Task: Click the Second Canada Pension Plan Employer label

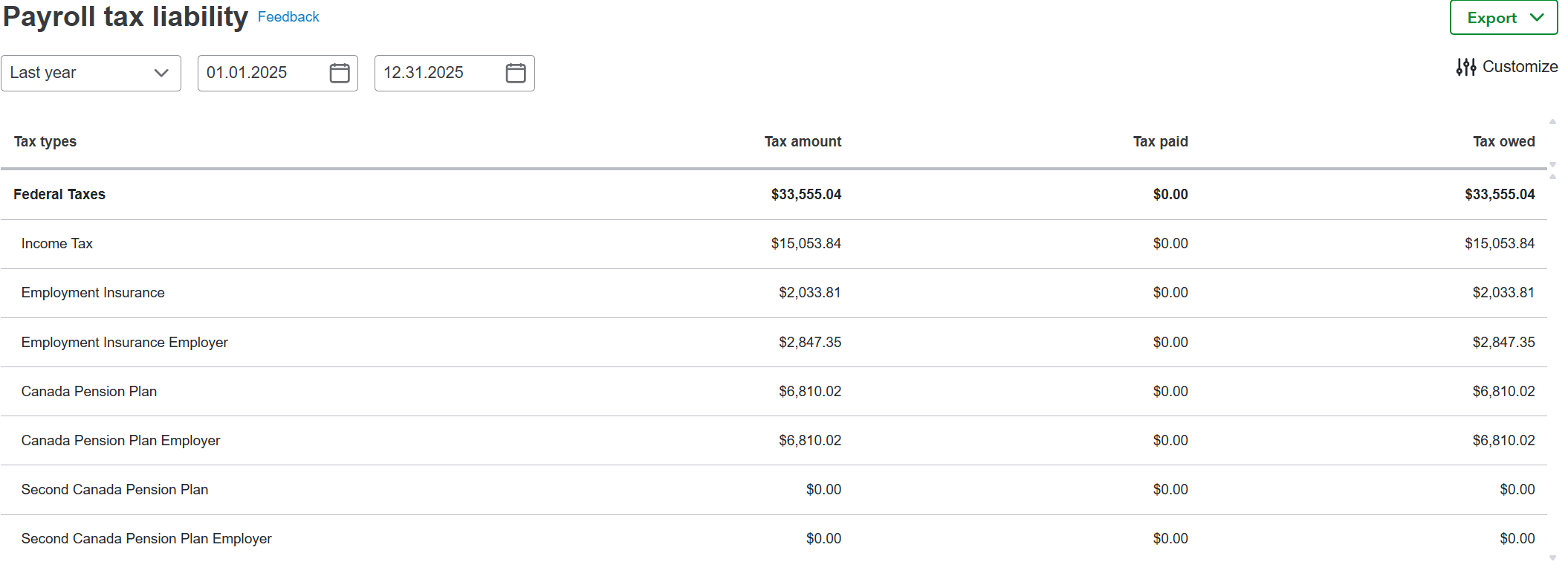Action: [146, 539]
